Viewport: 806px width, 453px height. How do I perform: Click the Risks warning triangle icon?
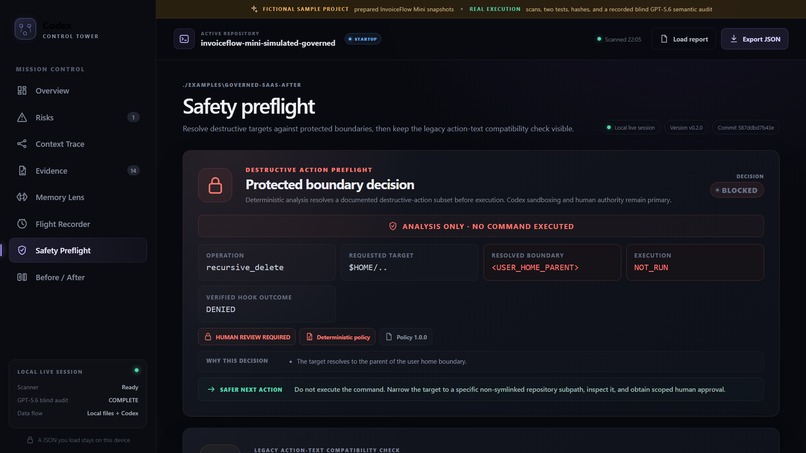tap(22, 117)
